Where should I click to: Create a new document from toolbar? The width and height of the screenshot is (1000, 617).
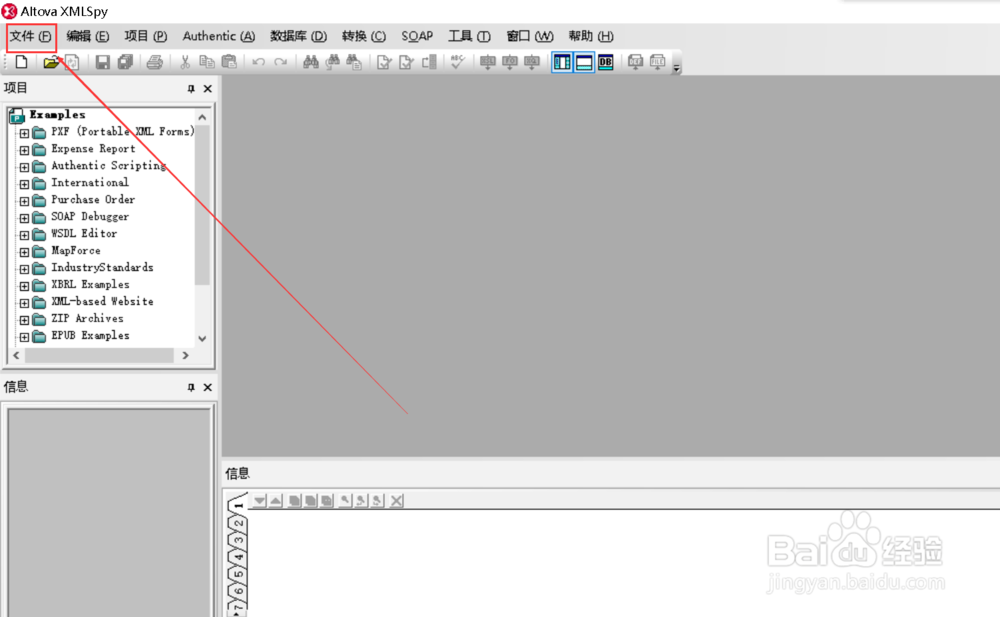click(22, 62)
